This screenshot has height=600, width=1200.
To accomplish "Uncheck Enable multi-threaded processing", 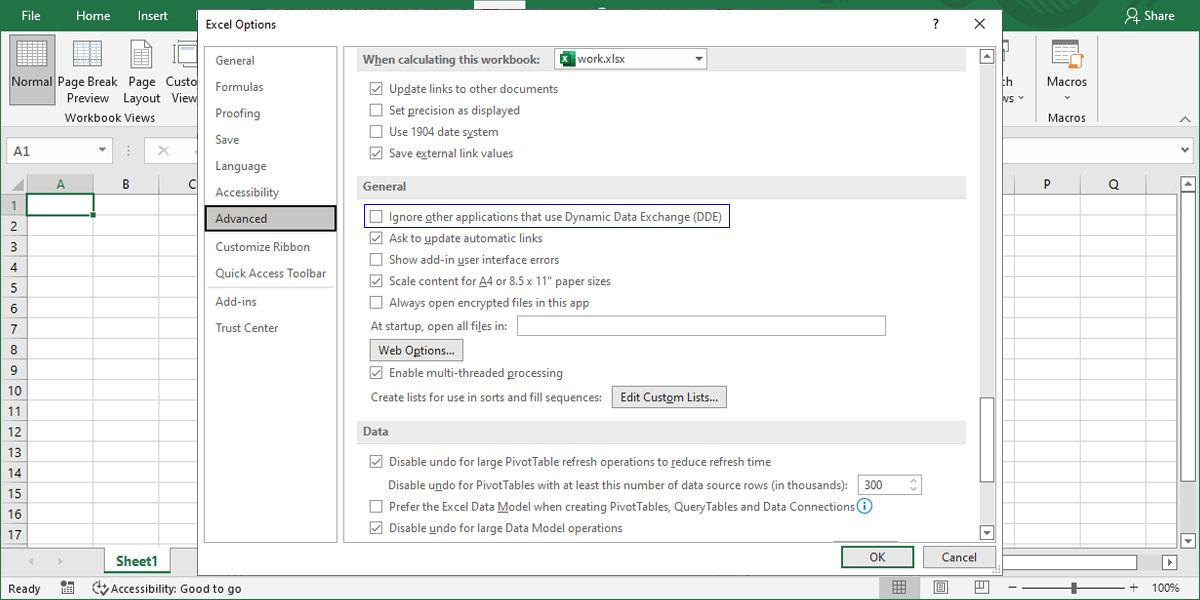I will (376, 373).
